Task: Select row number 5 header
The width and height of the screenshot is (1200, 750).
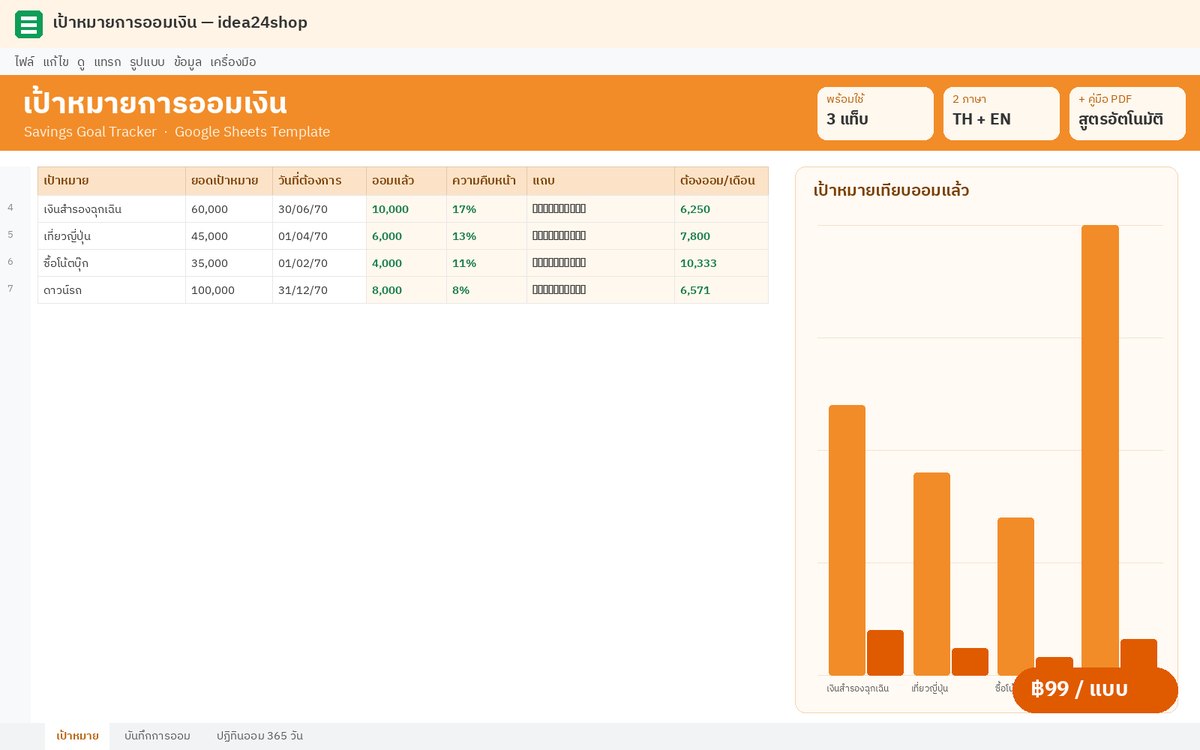Action: pos(10,235)
